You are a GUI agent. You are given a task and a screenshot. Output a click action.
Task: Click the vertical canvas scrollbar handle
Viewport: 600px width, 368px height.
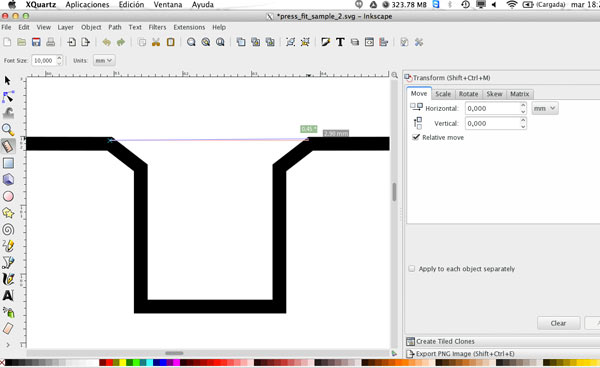point(394,192)
